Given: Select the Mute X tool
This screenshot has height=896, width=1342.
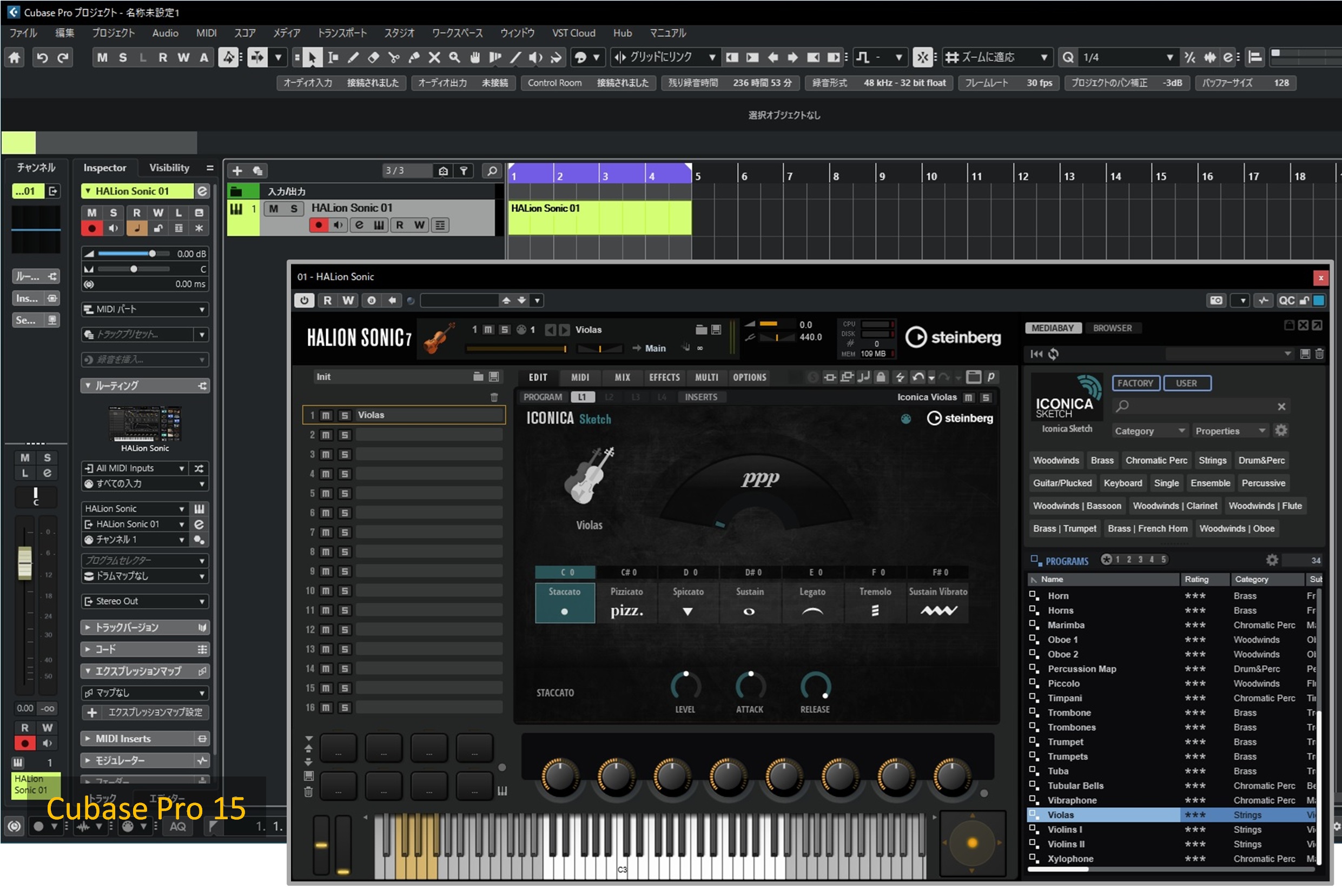Looking at the screenshot, I should (434, 58).
